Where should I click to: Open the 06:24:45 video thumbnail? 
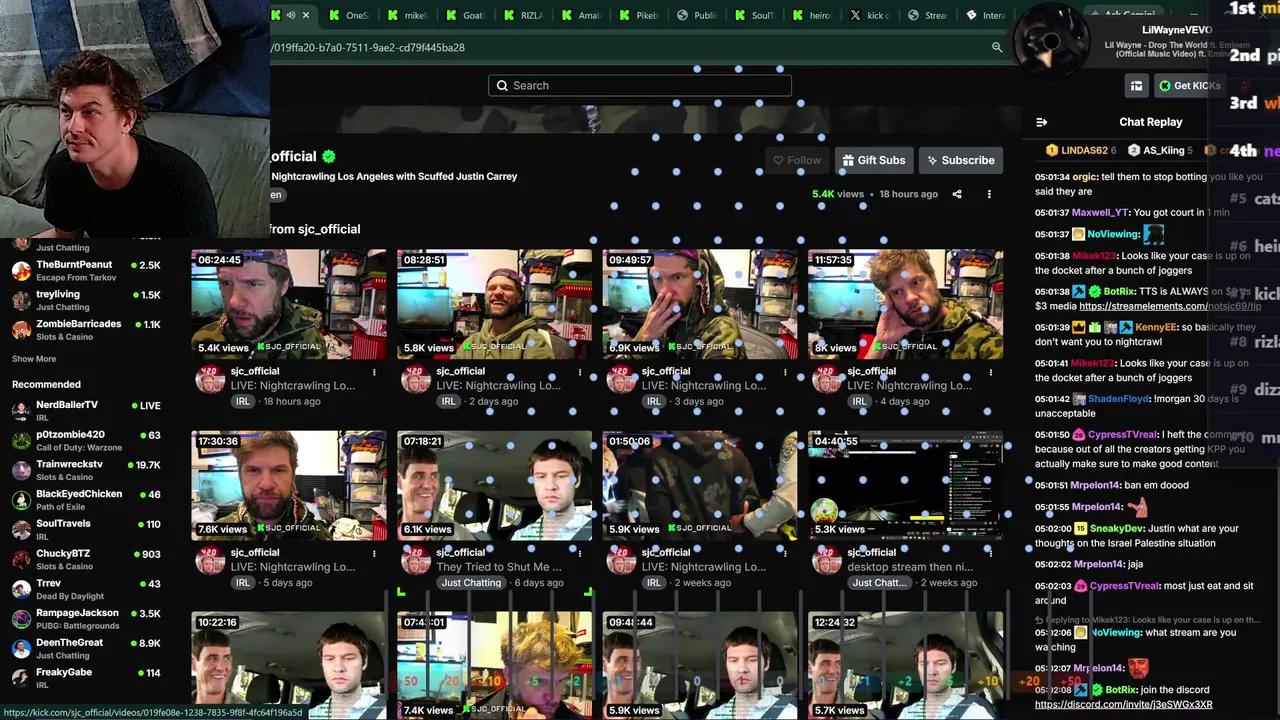[289, 304]
